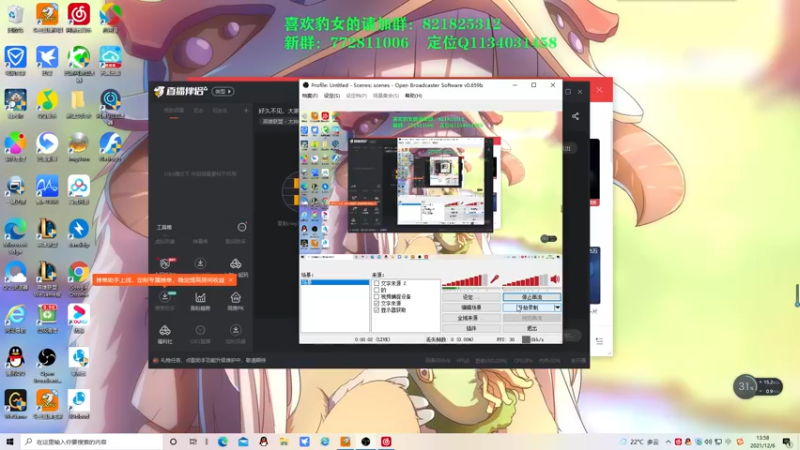
Task: Open Baidu Netdisk desktop icon
Action: 79,190
